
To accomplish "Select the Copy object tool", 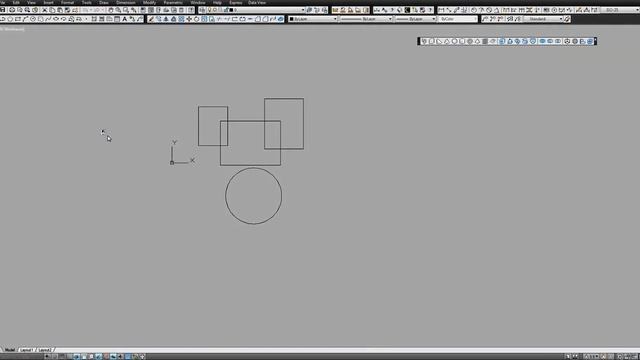I will point(159,19).
